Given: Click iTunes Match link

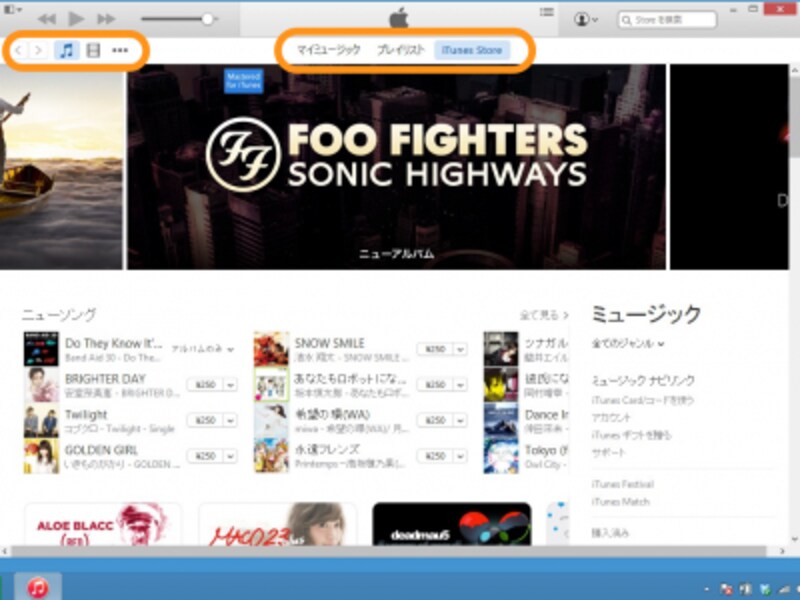Looking at the screenshot, I should point(620,502).
